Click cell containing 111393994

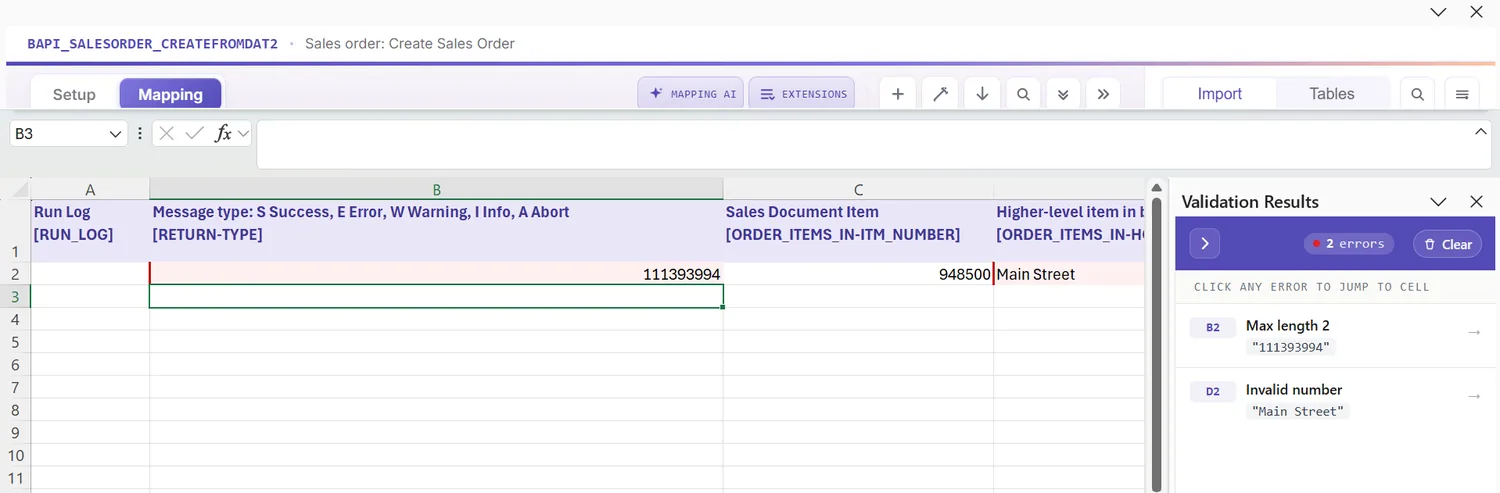coord(437,274)
